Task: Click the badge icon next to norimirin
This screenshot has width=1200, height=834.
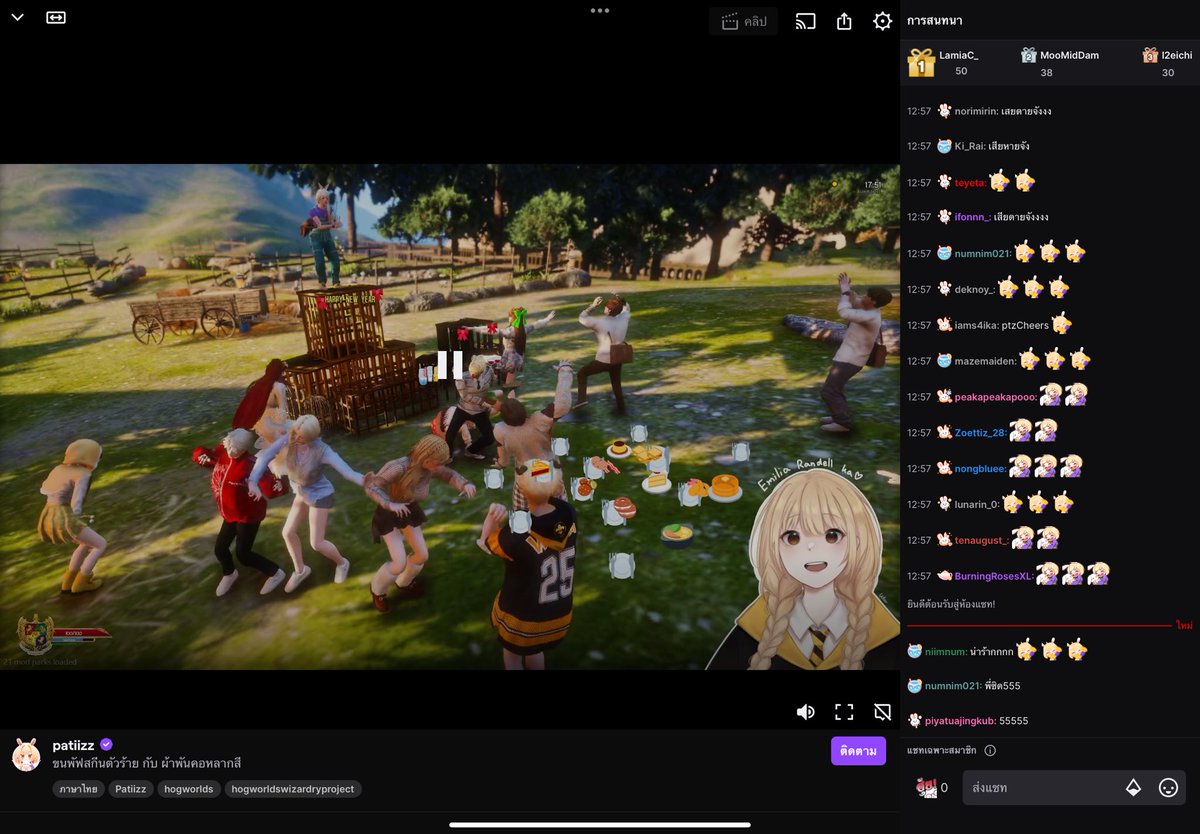Action: (x=944, y=111)
